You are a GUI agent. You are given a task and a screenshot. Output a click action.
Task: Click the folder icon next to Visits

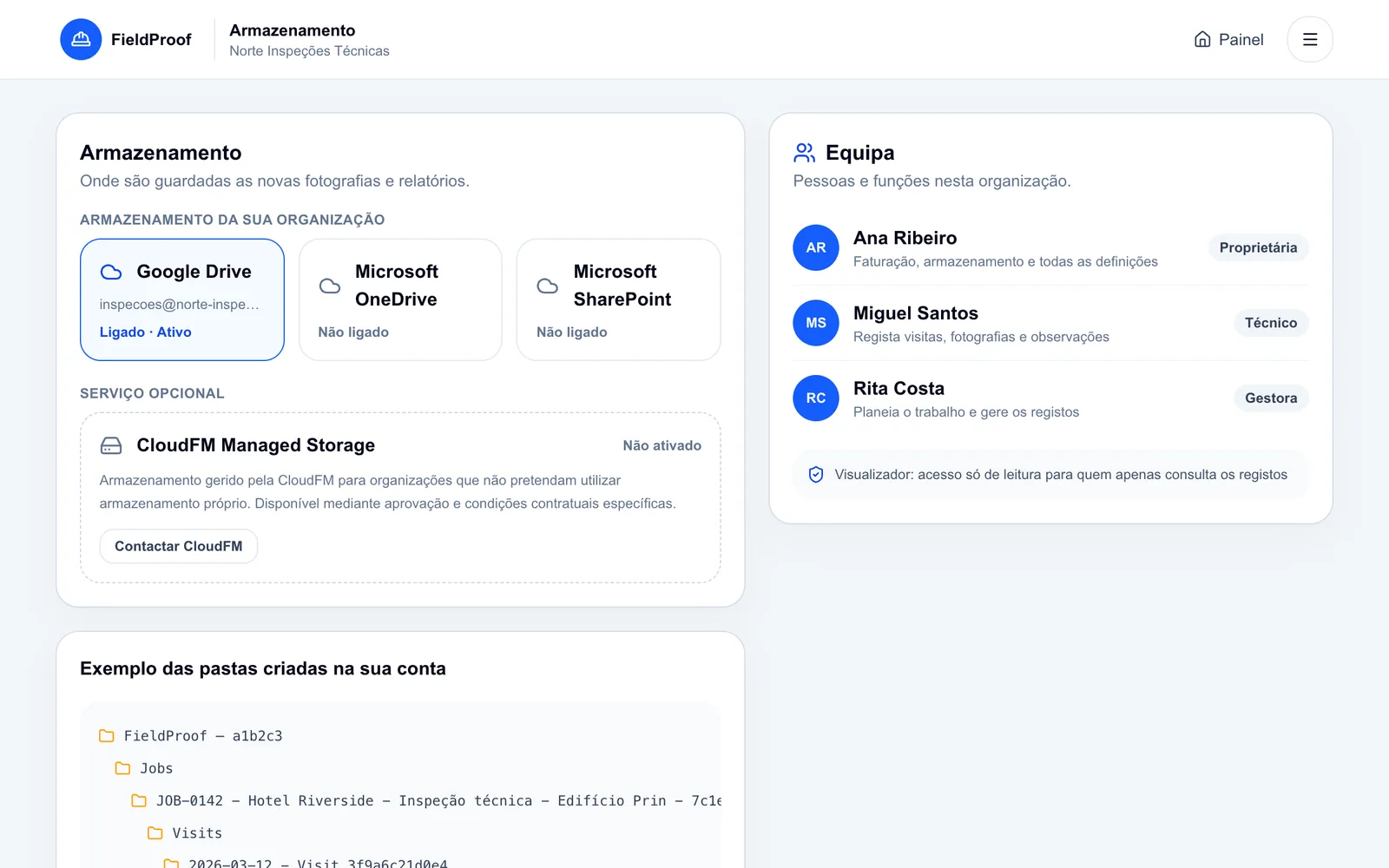click(x=155, y=833)
